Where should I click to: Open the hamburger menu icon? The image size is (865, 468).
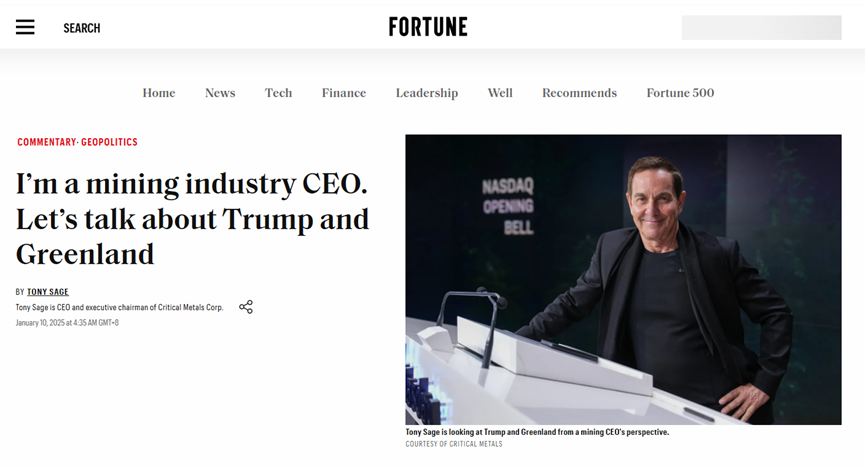click(x=25, y=28)
